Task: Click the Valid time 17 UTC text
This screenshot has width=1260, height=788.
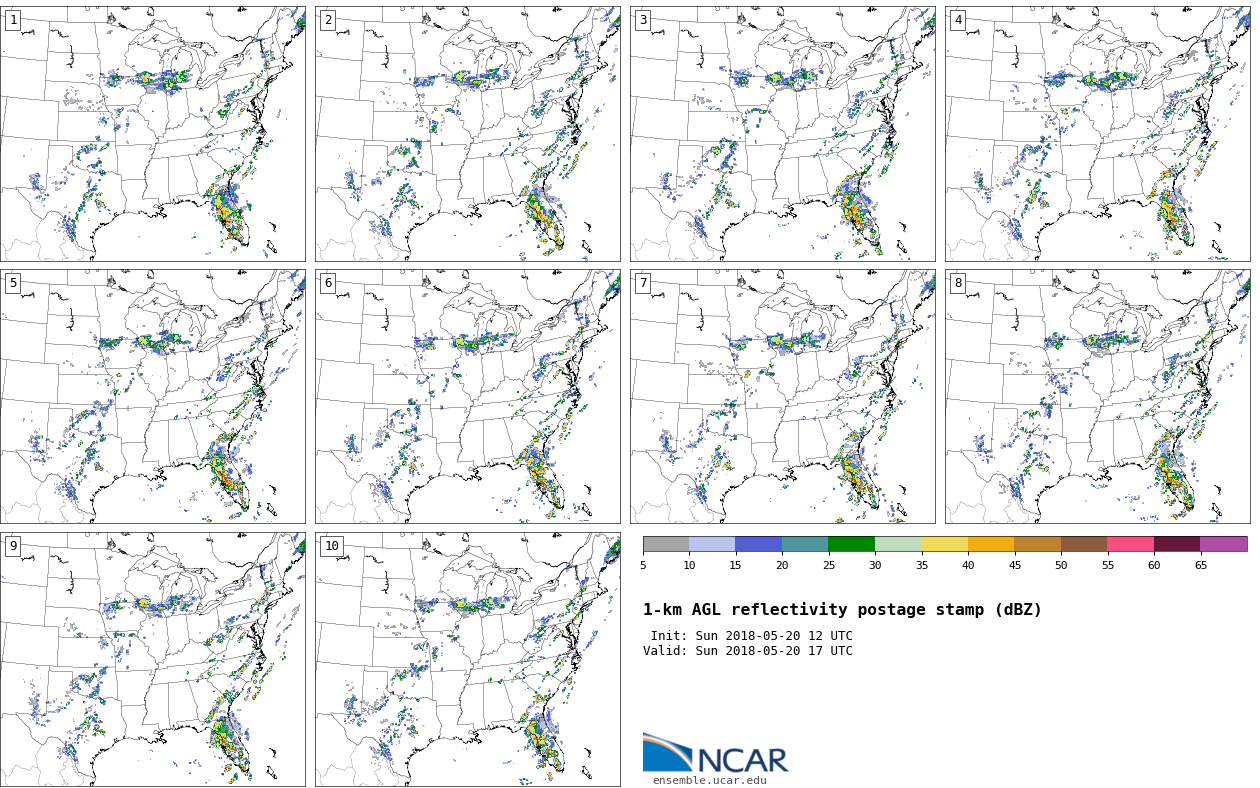Action: (x=748, y=651)
